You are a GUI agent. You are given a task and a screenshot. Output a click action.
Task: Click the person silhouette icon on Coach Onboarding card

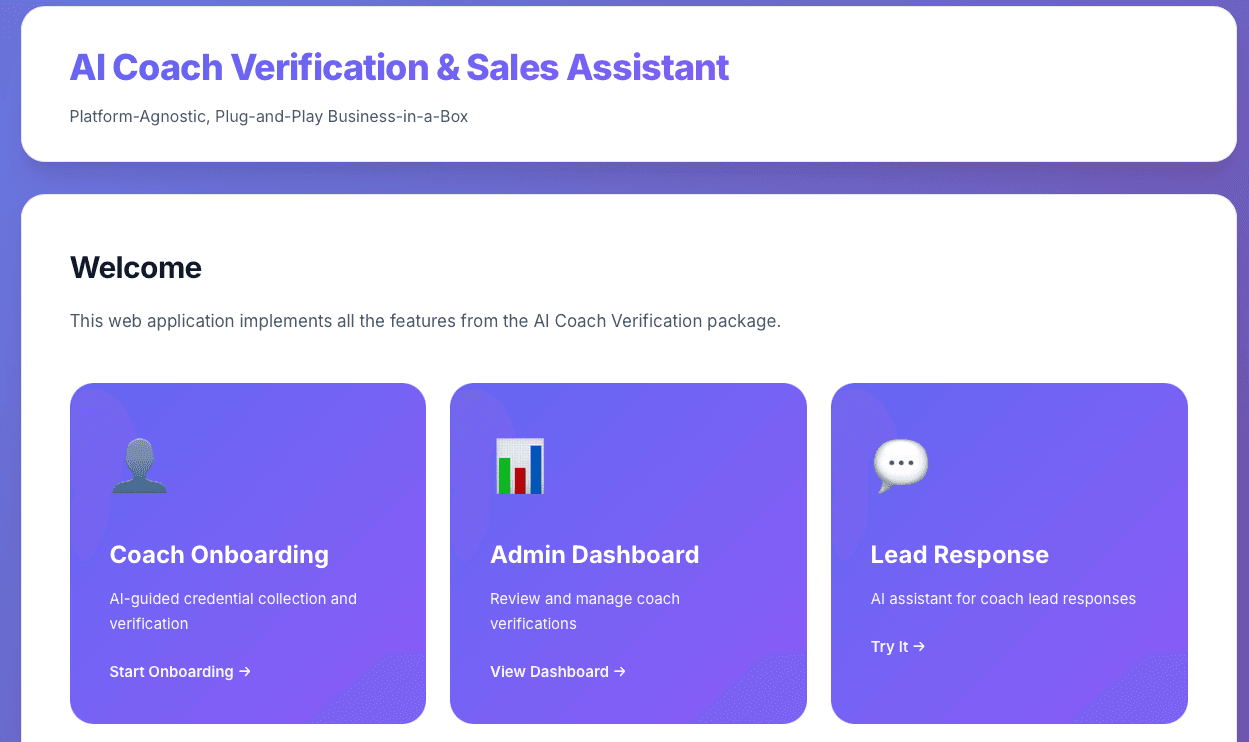click(139, 466)
